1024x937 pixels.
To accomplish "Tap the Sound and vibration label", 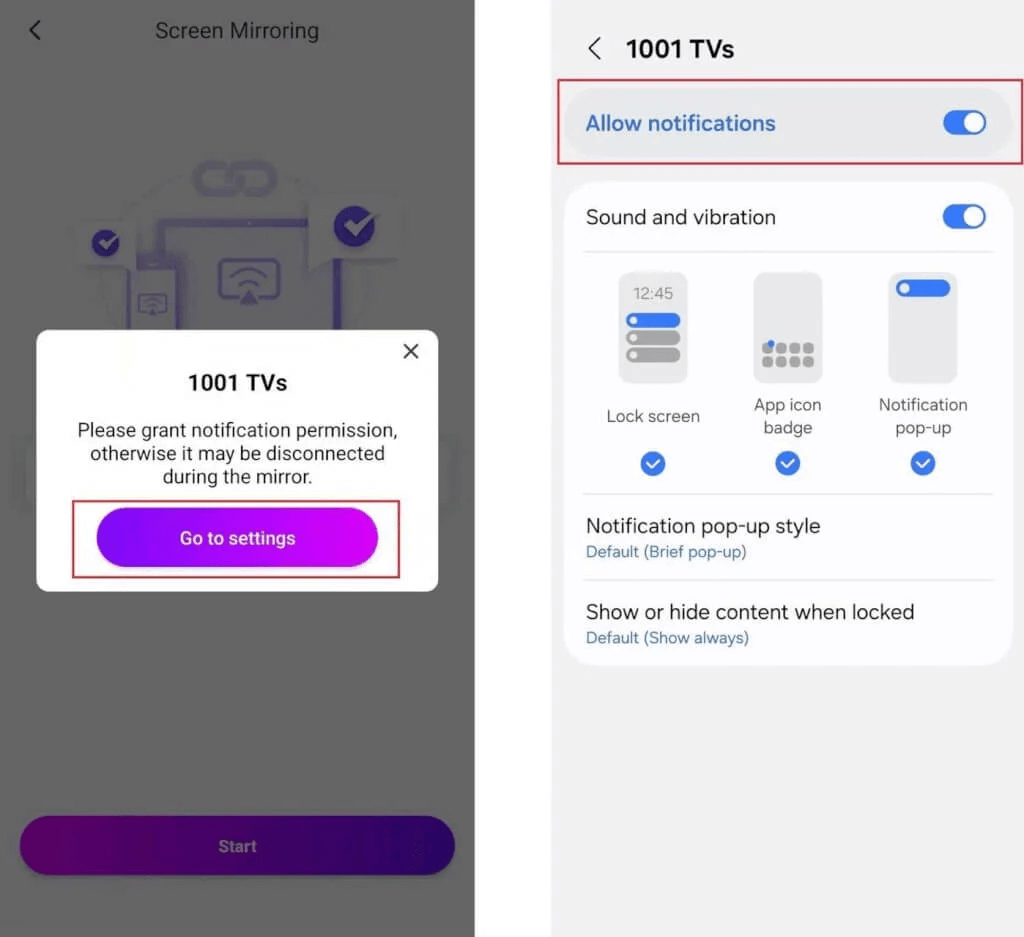I will [x=680, y=217].
